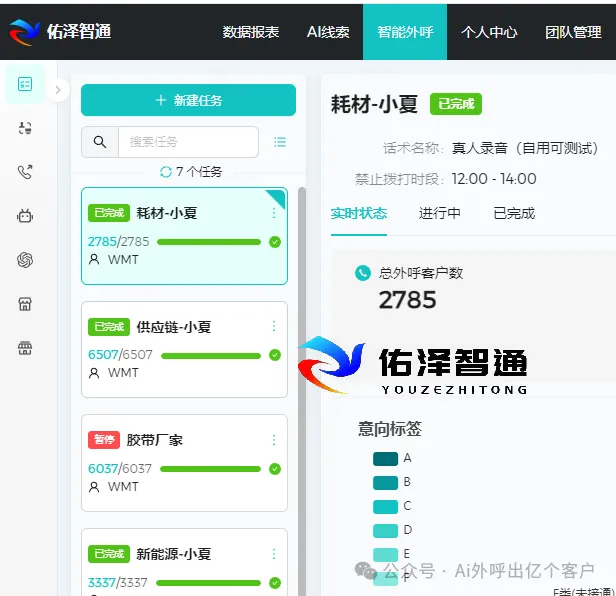This screenshot has width=616, height=596.
Task: Refresh the 7 个任务 count
Action: (166, 172)
